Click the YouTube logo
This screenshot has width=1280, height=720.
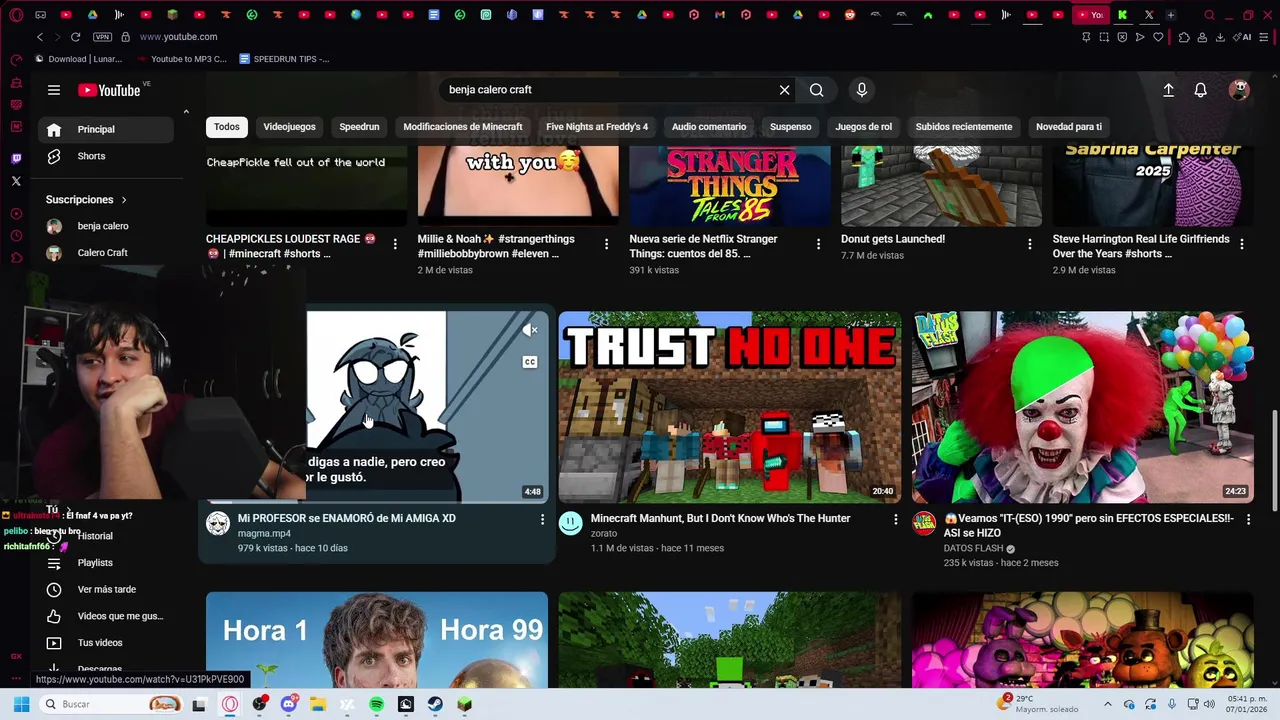109,90
